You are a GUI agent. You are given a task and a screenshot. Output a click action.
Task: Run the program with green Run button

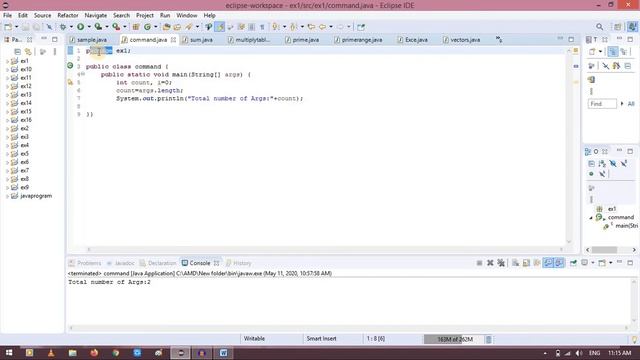coord(80,27)
